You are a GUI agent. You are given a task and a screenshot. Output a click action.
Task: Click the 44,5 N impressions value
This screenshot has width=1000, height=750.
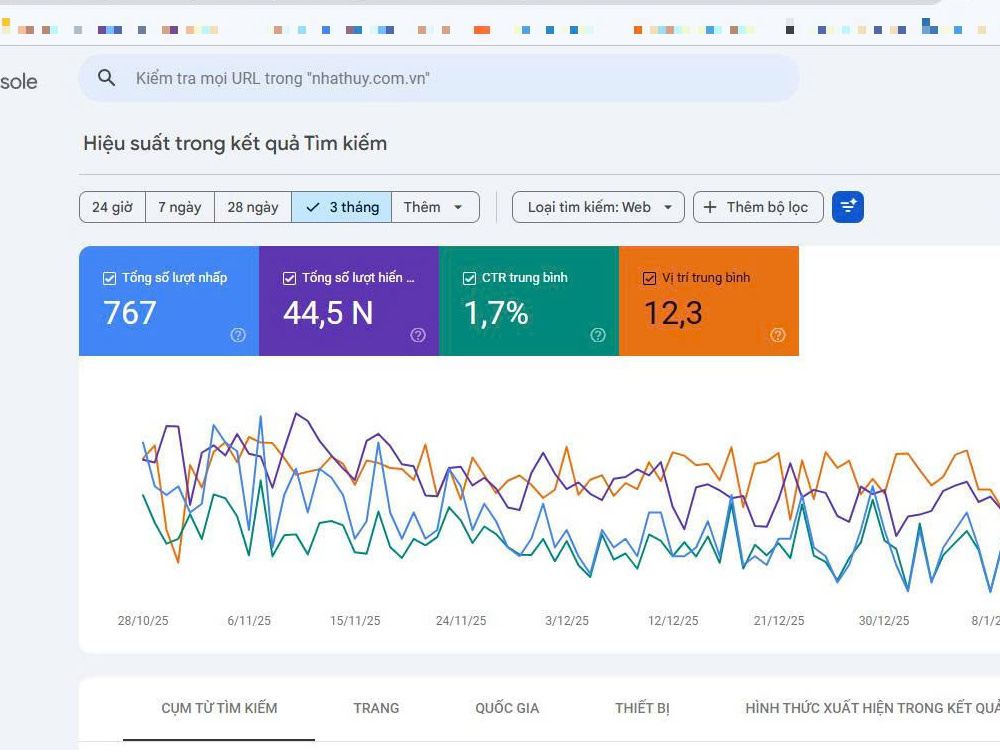pyautogui.click(x=328, y=313)
